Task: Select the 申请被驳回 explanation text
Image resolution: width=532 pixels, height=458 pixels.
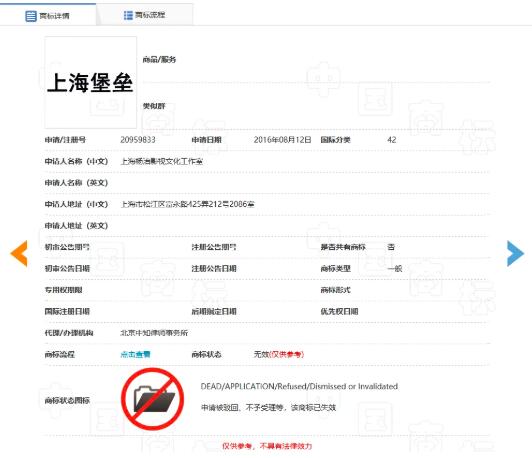Action: [268, 407]
